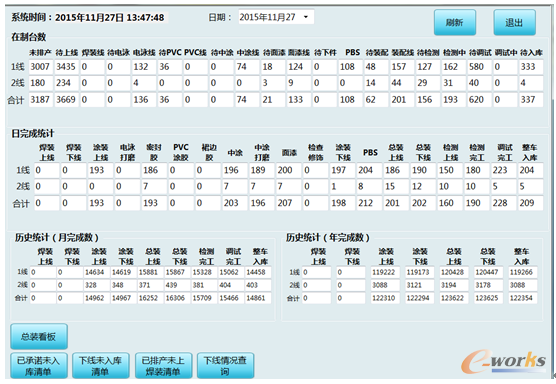This screenshot has width=556, height=384.
Task: Open the 下线情况查询 query
Action: [x=226, y=366]
